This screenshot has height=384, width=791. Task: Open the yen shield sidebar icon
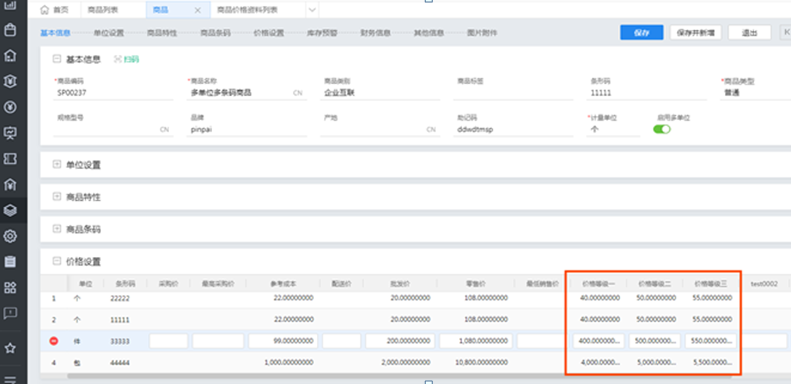10,81
